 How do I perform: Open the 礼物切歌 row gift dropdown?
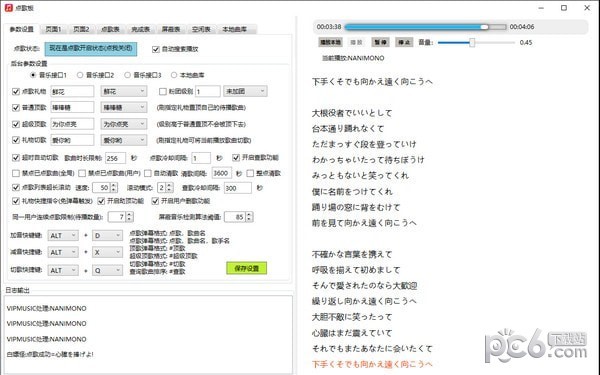pos(124,140)
